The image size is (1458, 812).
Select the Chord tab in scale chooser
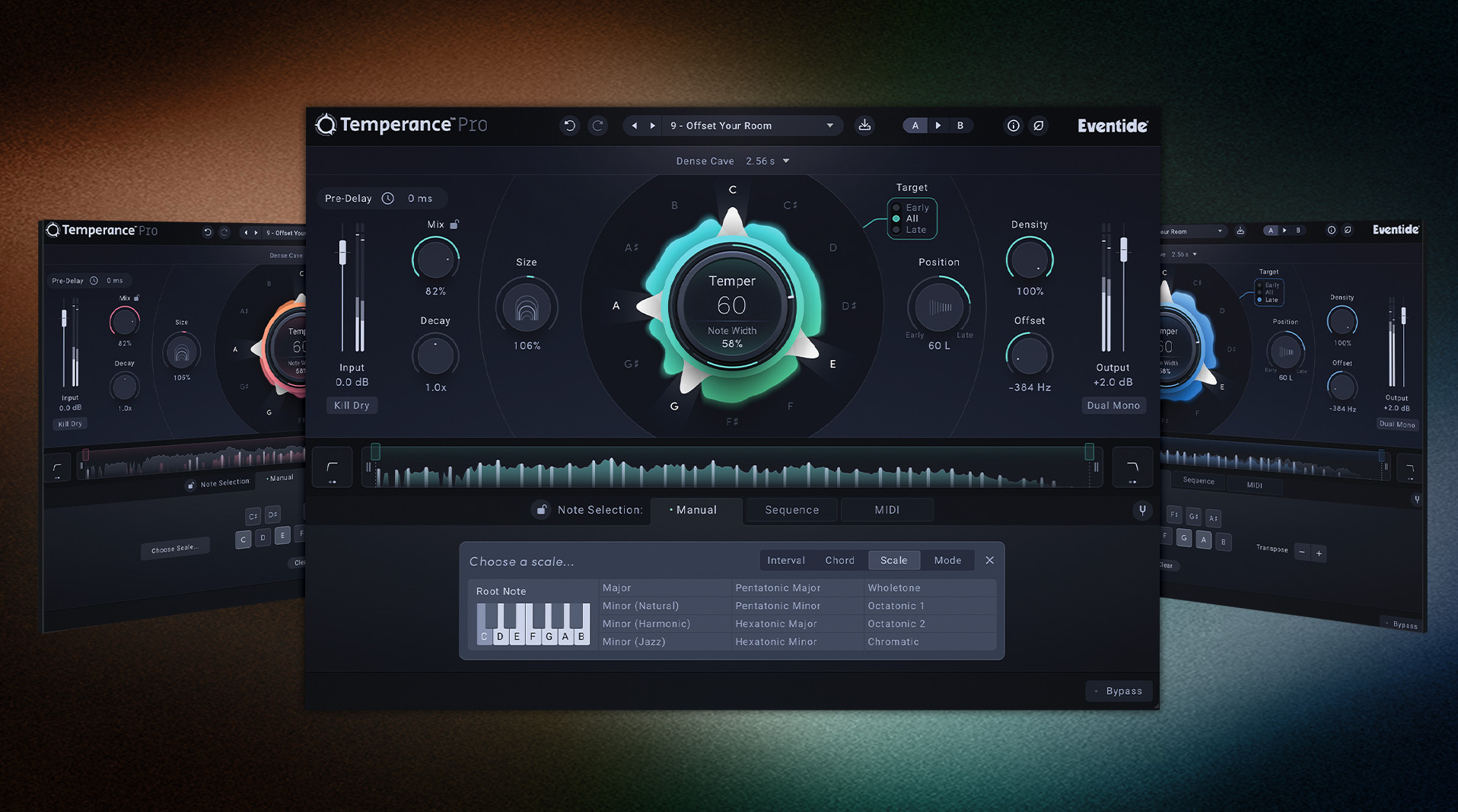coord(839,561)
